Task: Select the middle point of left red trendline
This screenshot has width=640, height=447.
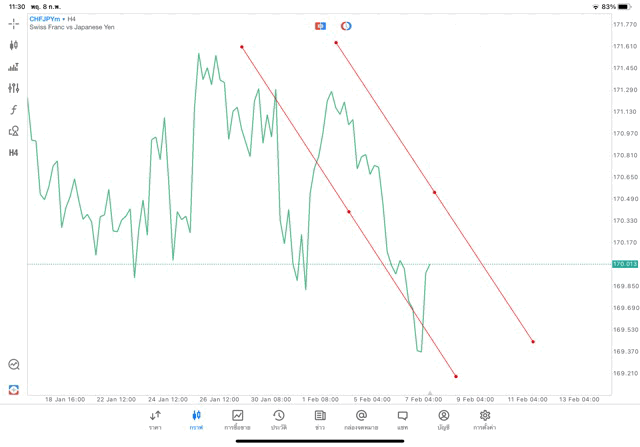Action: (x=348, y=212)
